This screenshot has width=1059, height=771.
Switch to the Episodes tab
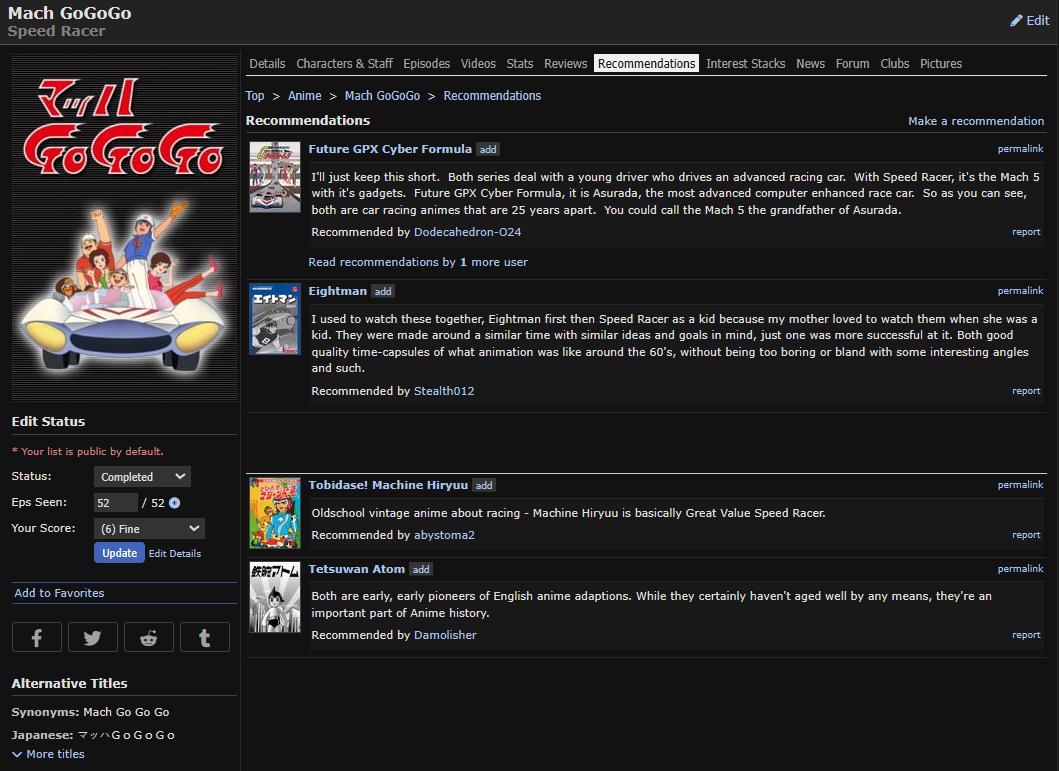[426, 63]
